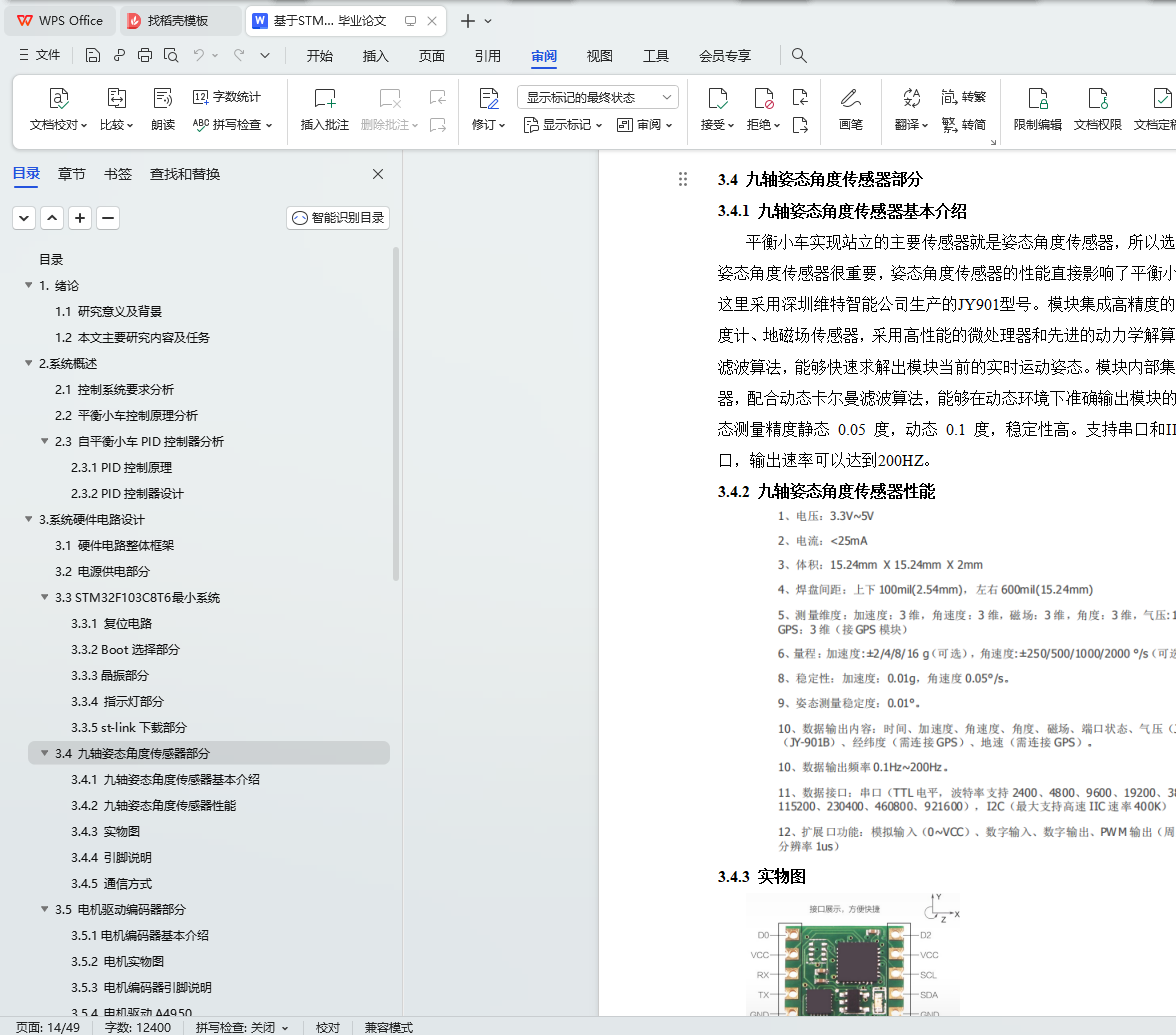Screen dimensions: 1176x1035
Task: Collapse the 3.5 电机驱动编码器部分 node
Action: [44, 909]
